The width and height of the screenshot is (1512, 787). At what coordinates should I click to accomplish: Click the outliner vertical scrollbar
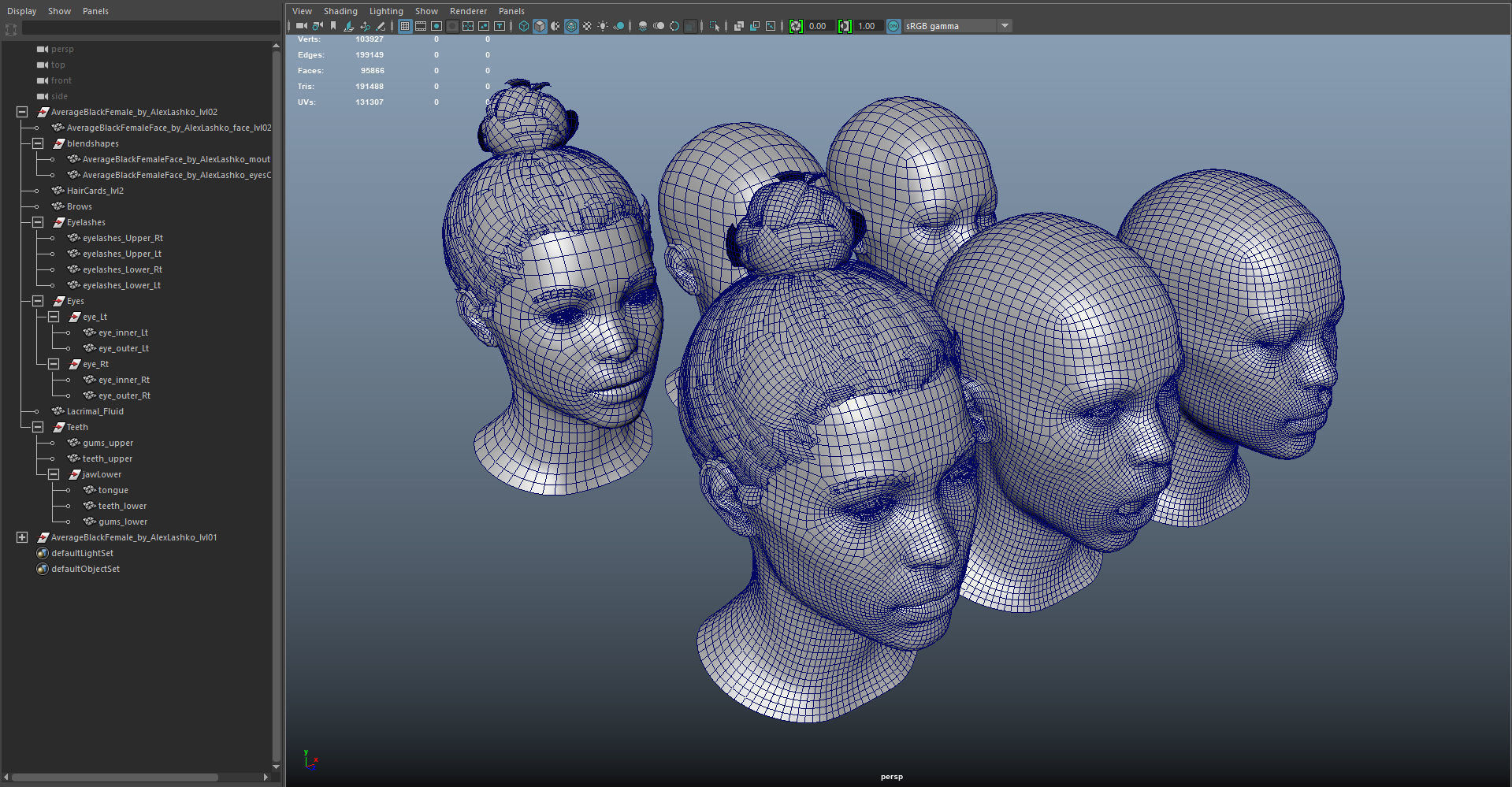tap(276, 406)
